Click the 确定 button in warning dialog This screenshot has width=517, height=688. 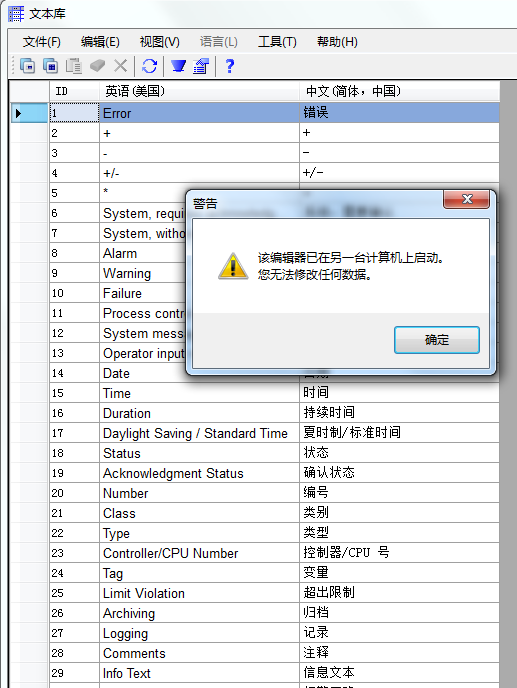point(437,340)
